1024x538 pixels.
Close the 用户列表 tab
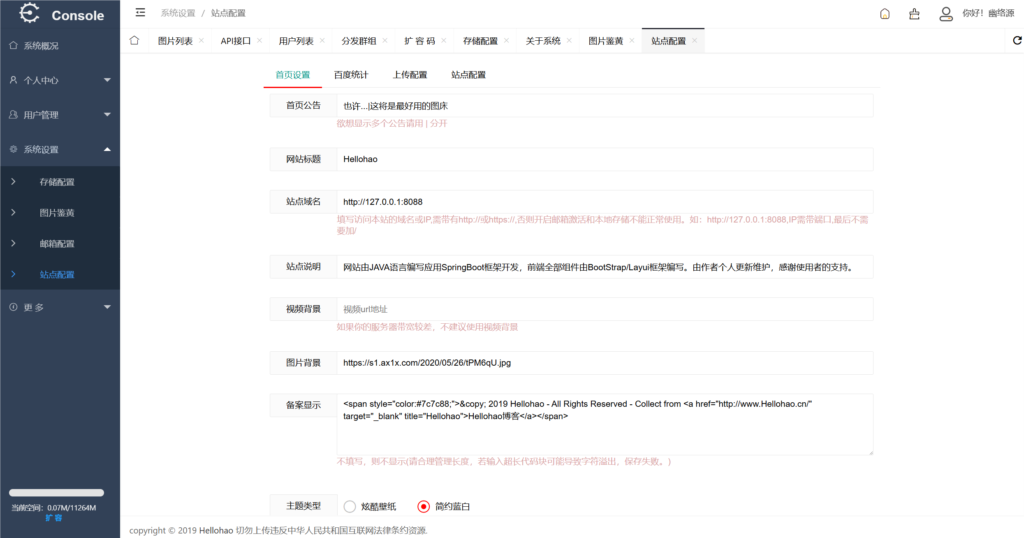point(322,40)
